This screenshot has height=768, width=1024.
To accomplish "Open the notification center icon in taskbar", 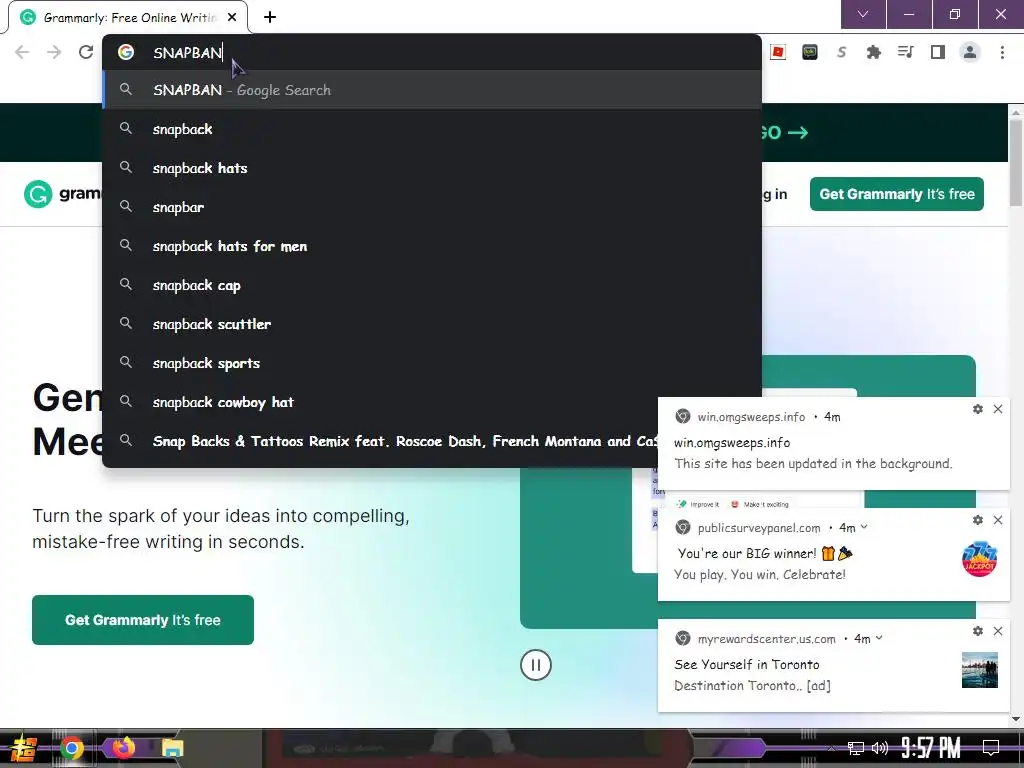I will click(x=991, y=748).
